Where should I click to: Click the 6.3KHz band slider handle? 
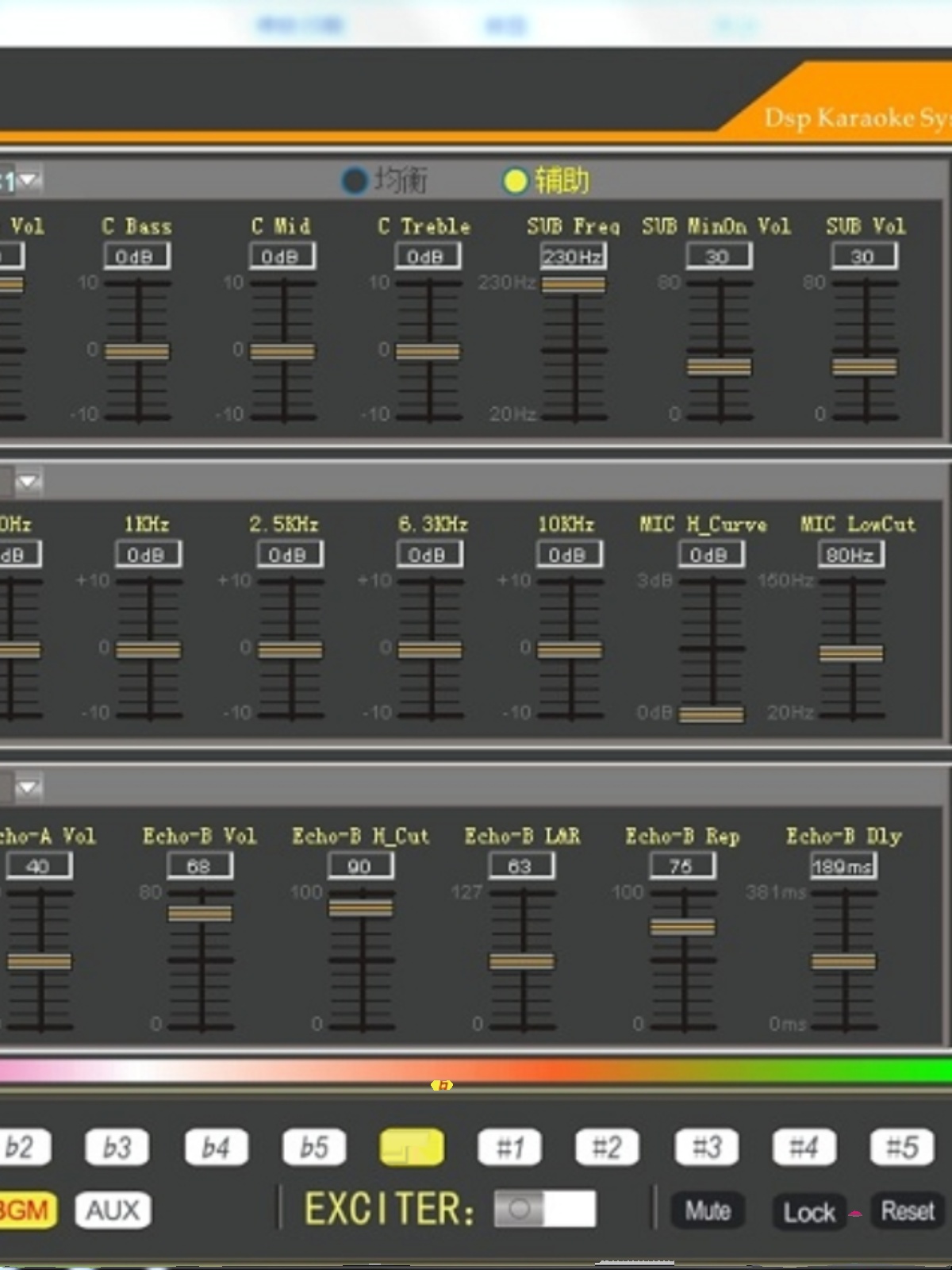coord(430,650)
